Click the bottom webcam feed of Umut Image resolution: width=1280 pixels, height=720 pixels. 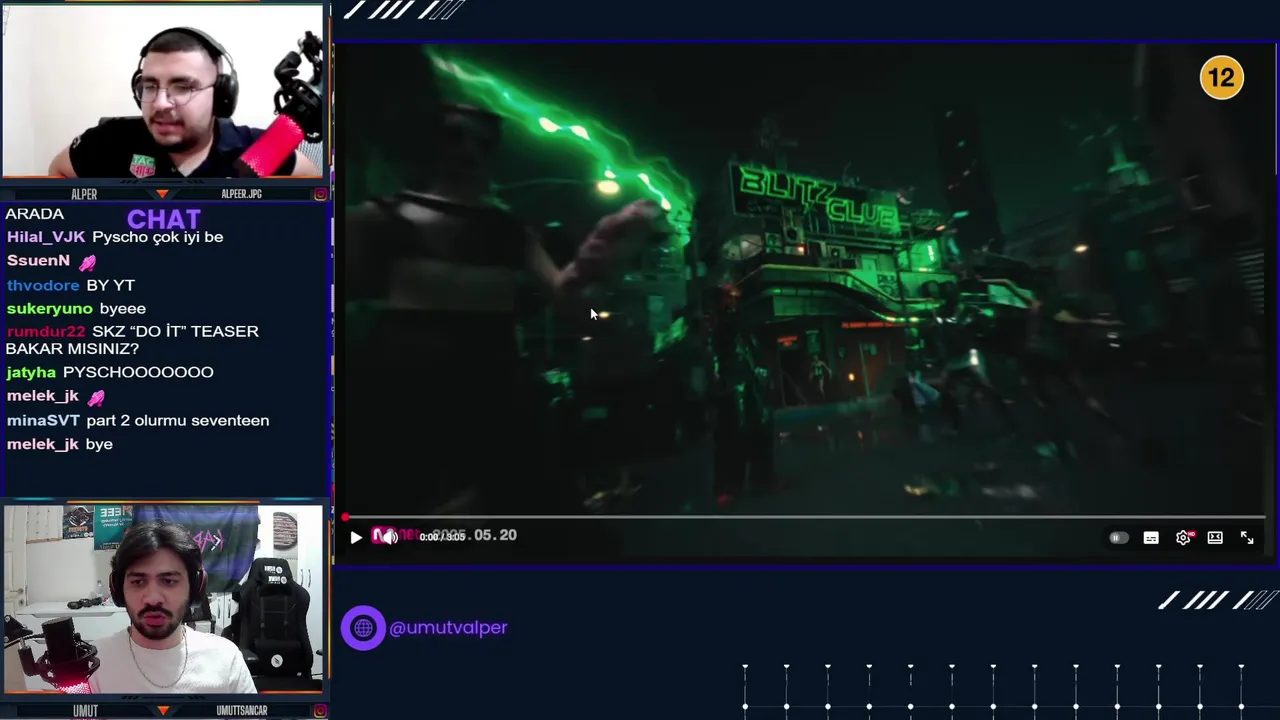point(163,599)
